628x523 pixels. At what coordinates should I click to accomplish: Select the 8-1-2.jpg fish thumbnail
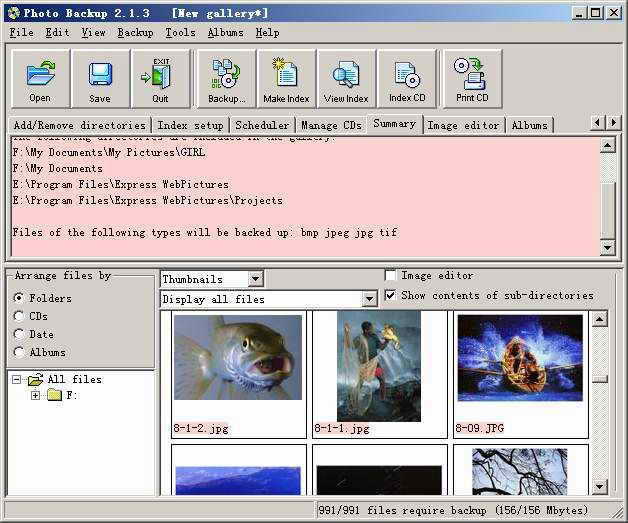(x=237, y=358)
